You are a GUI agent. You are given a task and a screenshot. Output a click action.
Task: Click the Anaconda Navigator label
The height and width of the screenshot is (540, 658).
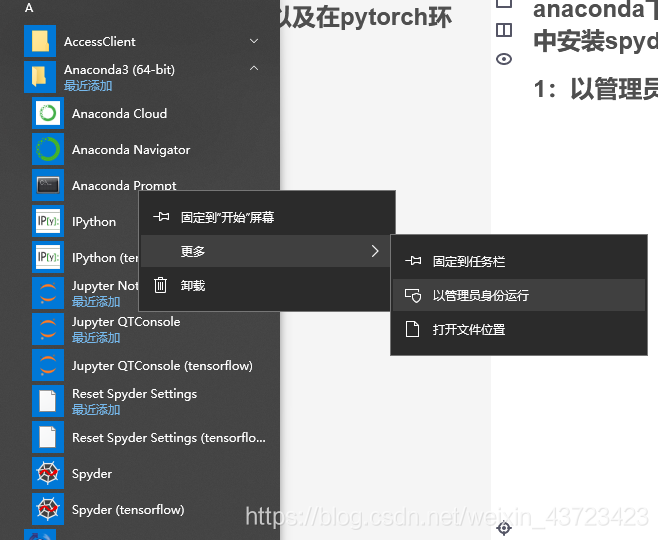pos(131,149)
